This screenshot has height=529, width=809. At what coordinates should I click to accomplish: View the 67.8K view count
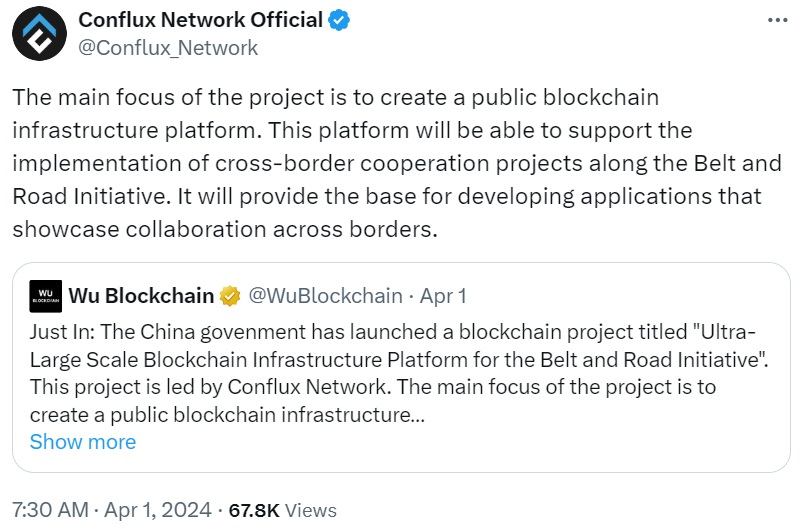pyautogui.click(x=254, y=510)
